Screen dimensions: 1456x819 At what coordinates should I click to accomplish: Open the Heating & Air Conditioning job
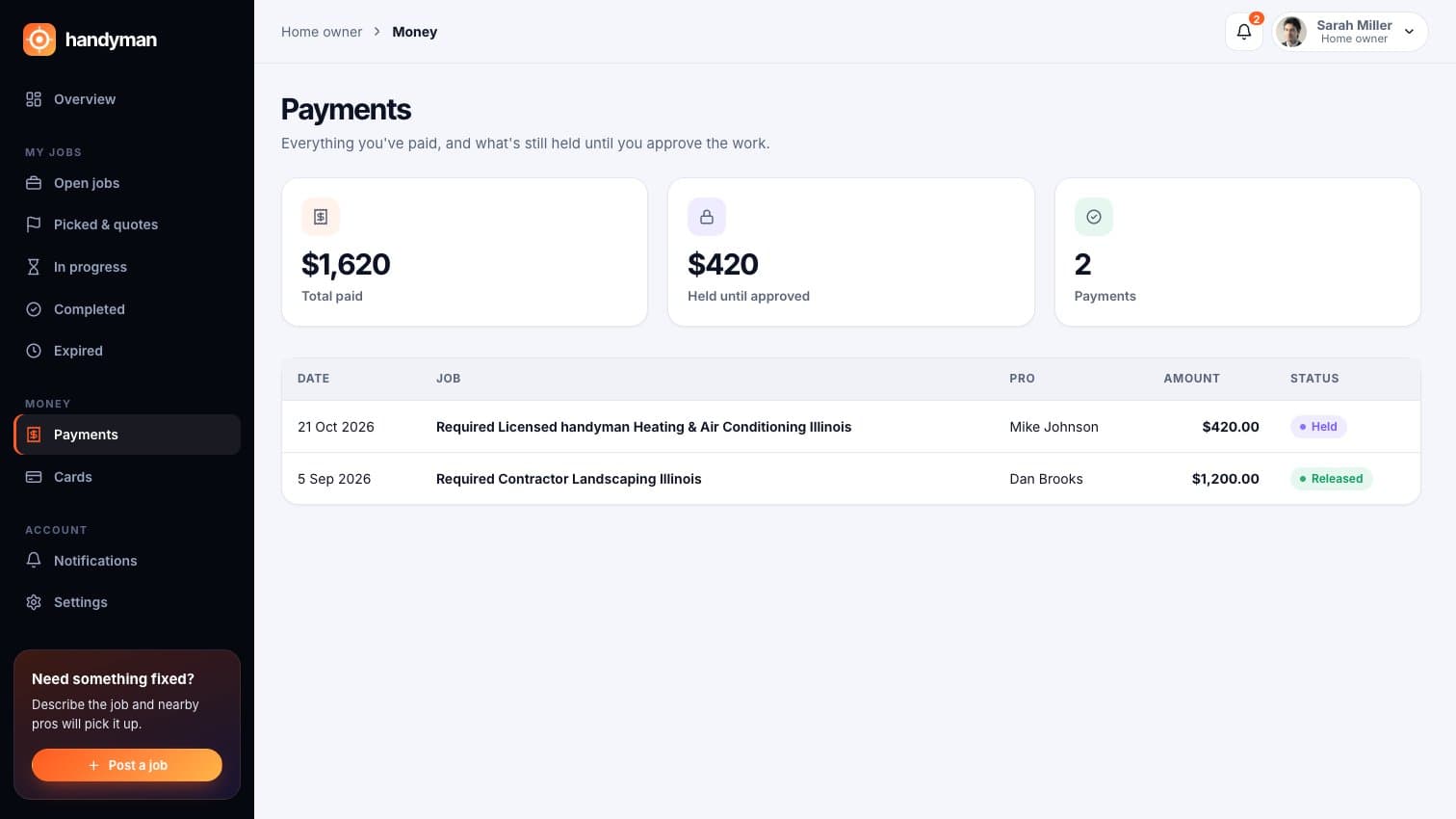click(643, 427)
